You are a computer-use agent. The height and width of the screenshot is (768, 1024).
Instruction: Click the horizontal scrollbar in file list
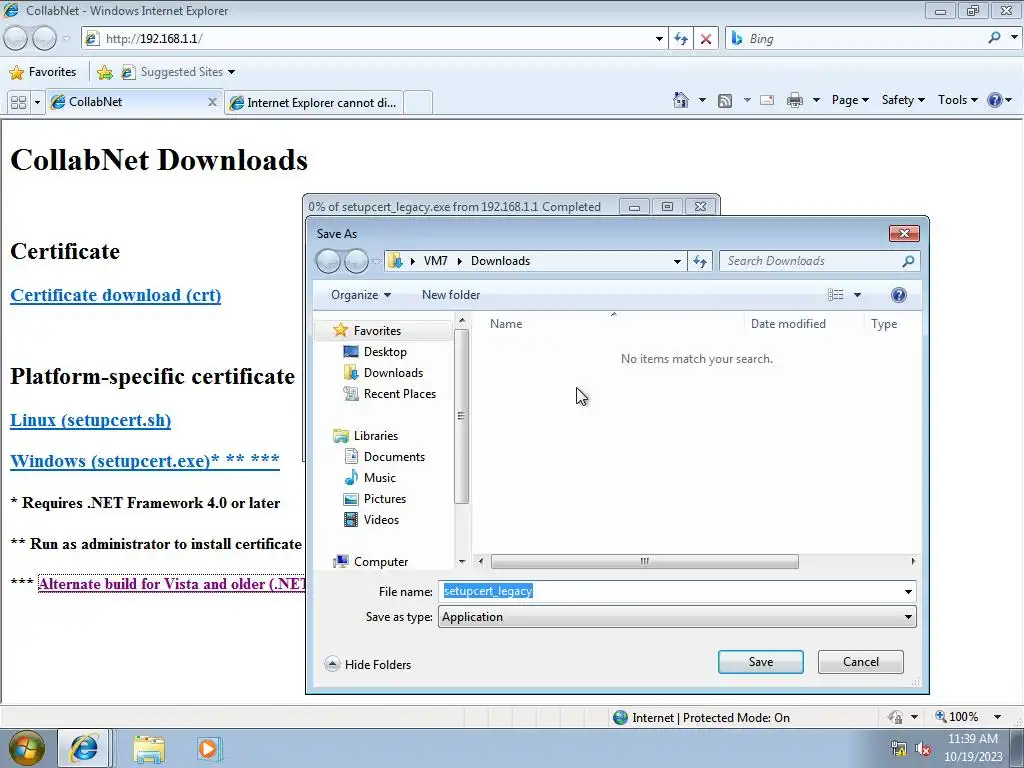click(x=645, y=562)
